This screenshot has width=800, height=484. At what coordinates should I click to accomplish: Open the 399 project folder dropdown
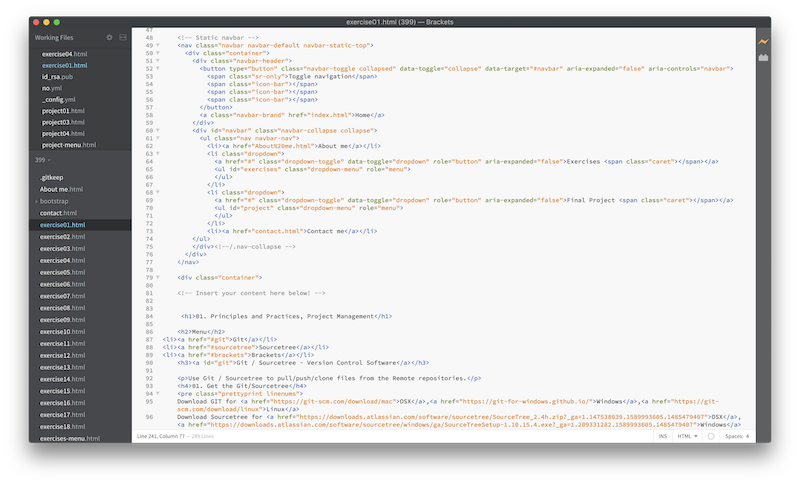[43, 160]
